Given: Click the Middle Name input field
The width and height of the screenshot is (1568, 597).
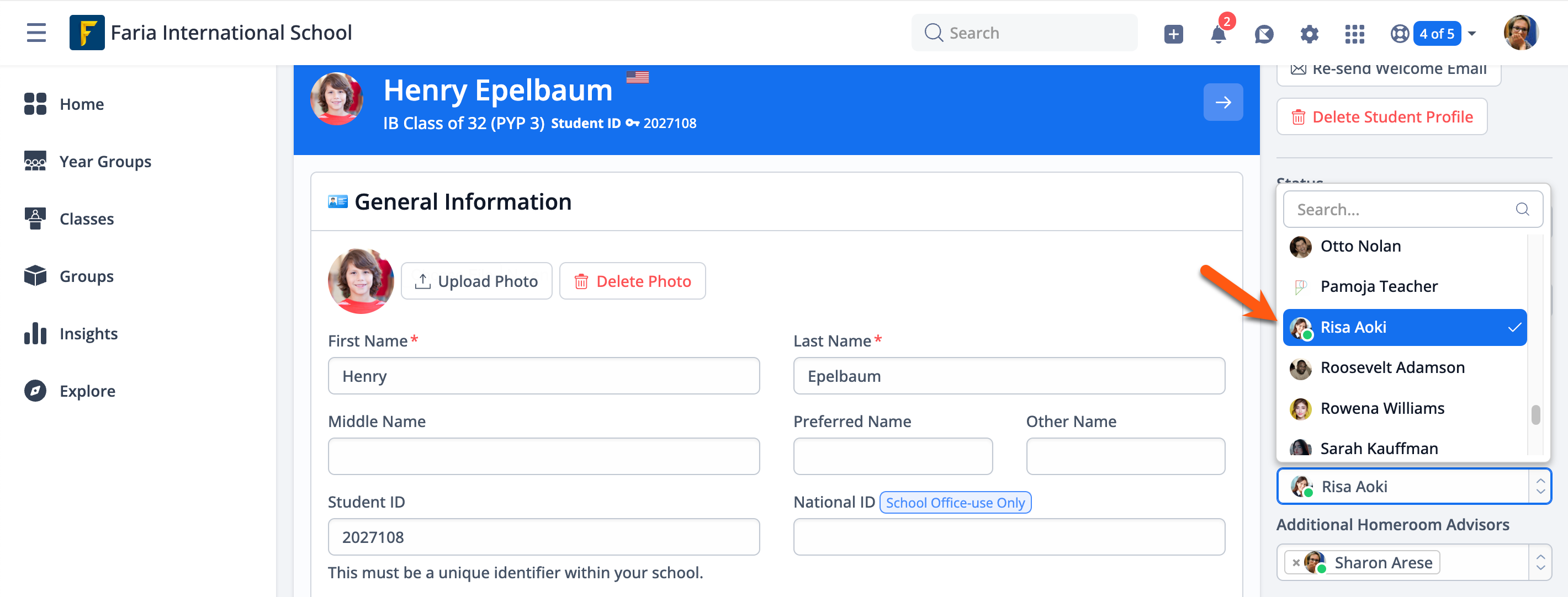Looking at the screenshot, I should (x=543, y=456).
